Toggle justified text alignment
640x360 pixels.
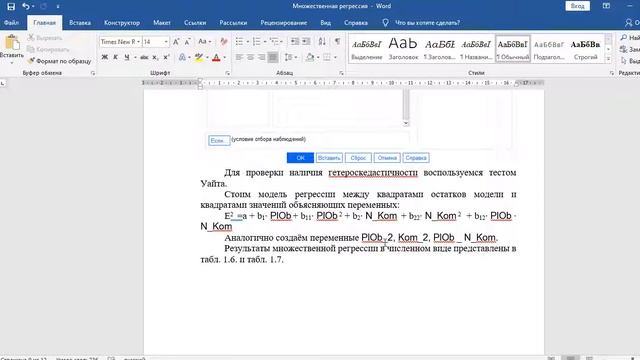tap(273, 58)
